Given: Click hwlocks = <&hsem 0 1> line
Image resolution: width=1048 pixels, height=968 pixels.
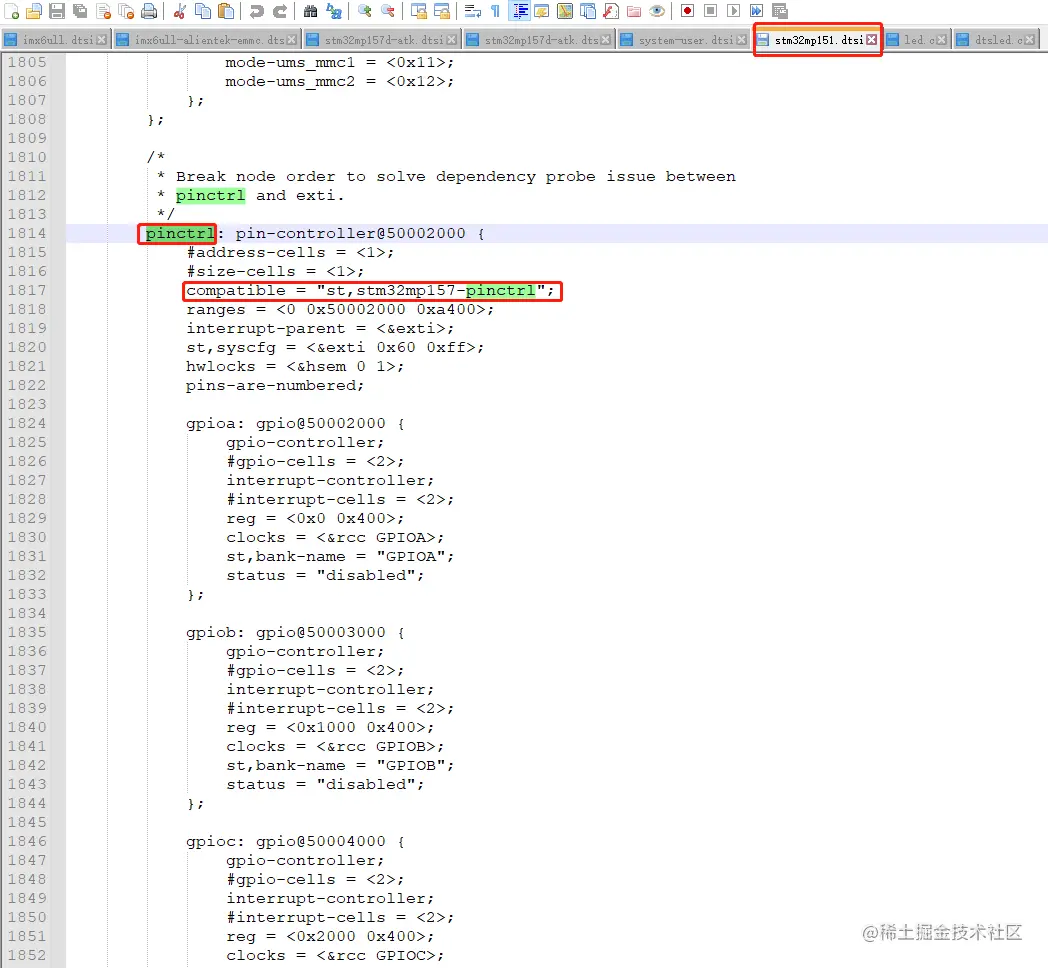Looking at the screenshot, I should pyautogui.click(x=295, y=366).
